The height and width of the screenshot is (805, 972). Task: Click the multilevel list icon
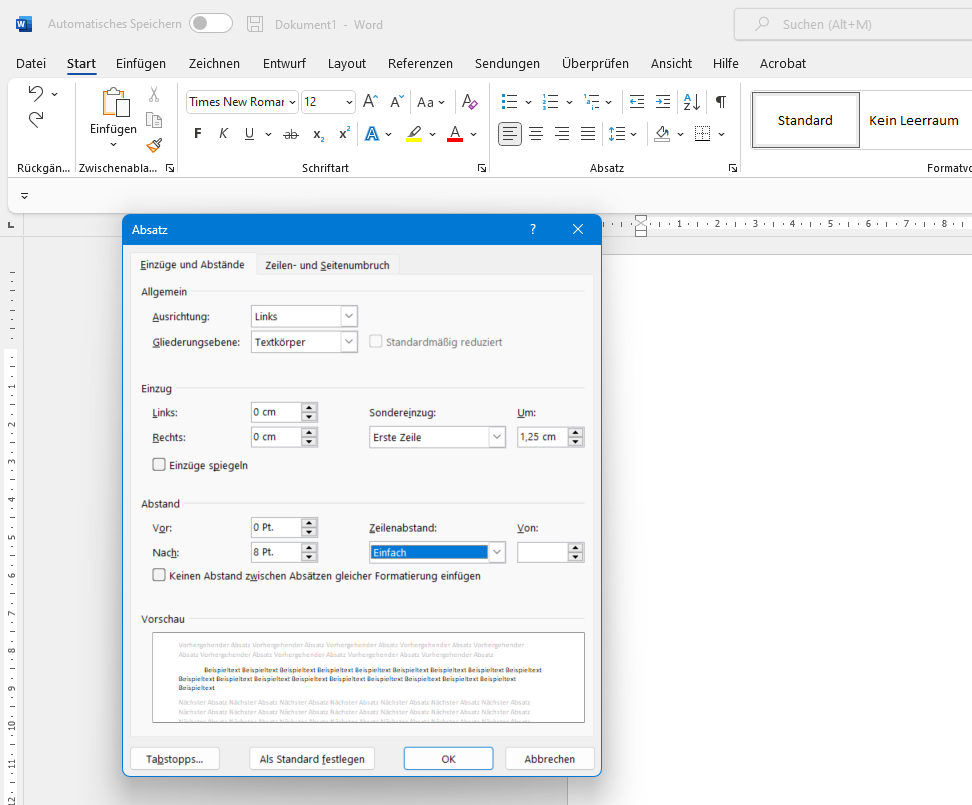point(592,102)
